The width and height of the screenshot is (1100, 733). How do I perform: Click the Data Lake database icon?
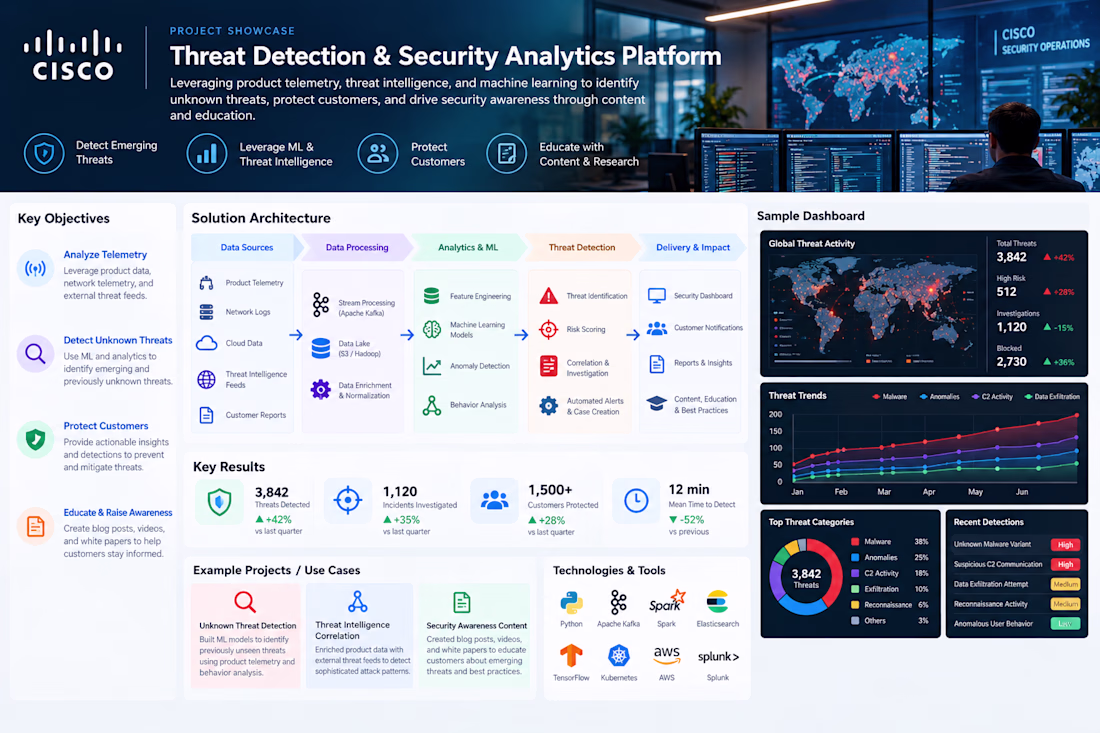(321, 349)
